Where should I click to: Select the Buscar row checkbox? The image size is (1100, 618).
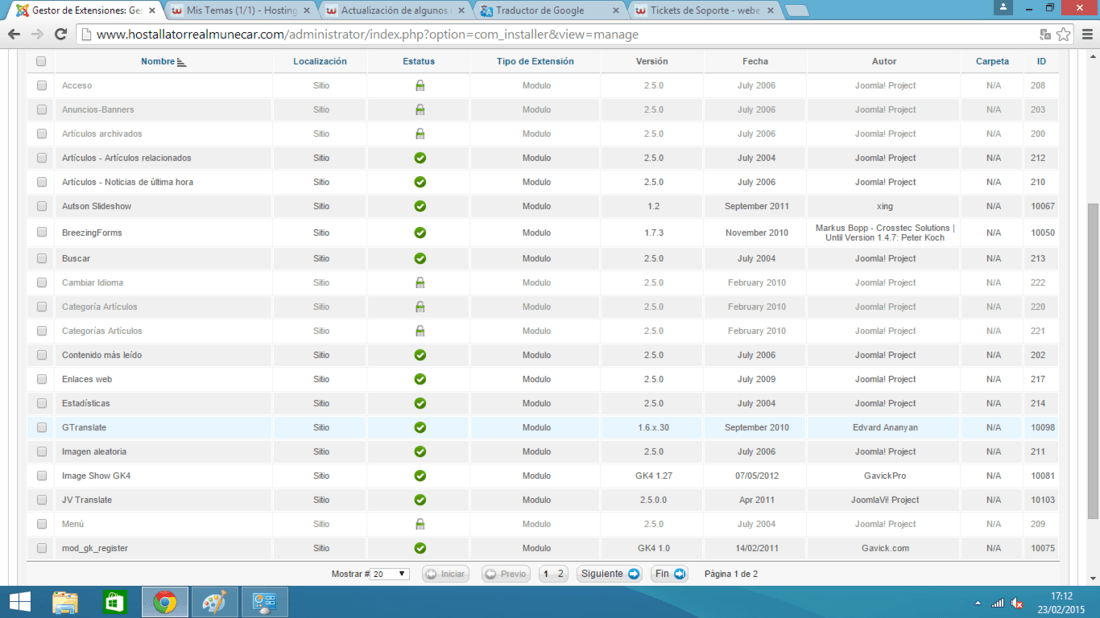point(41,258)
